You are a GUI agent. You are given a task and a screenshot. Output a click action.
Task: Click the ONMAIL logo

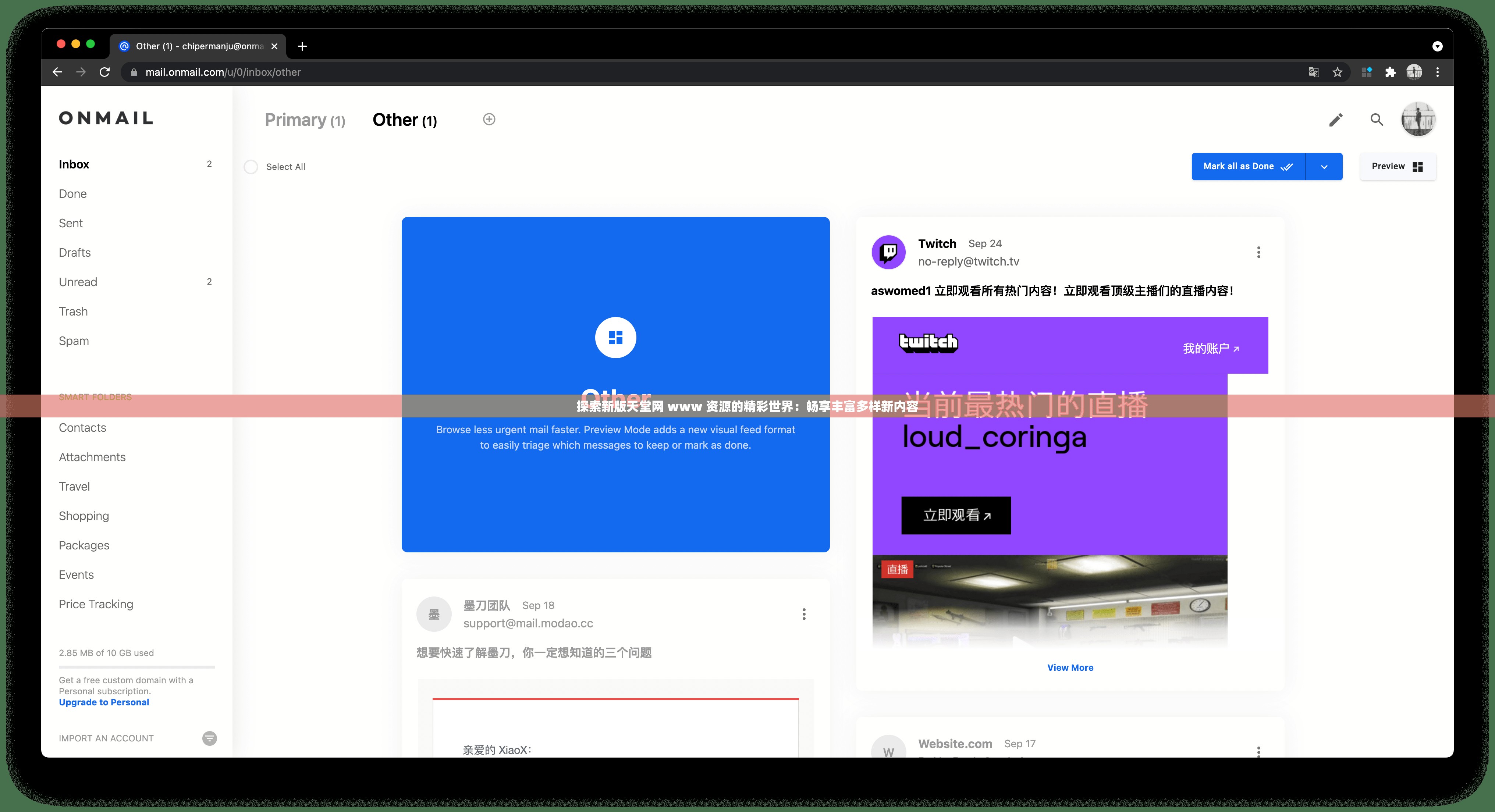pos(106,118)
